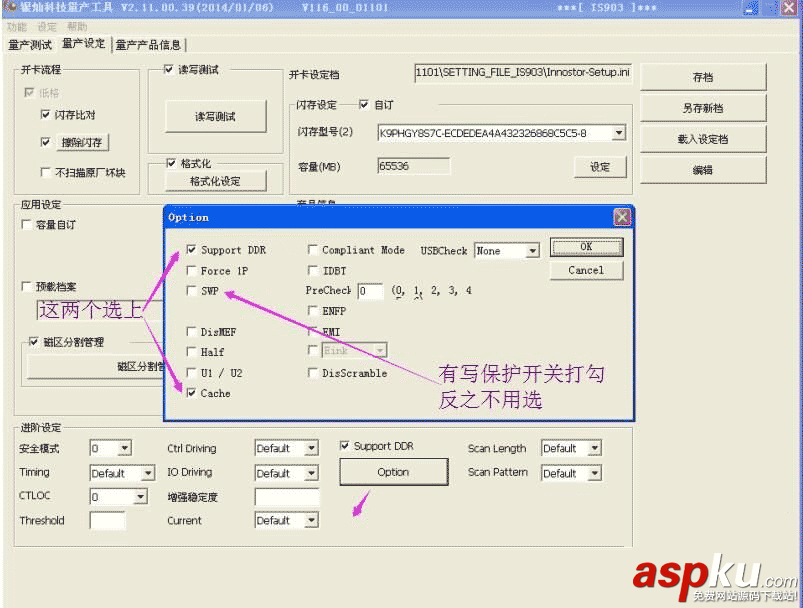
Task: Click Cancel in Option dialog
Action: tap(586, 270)
